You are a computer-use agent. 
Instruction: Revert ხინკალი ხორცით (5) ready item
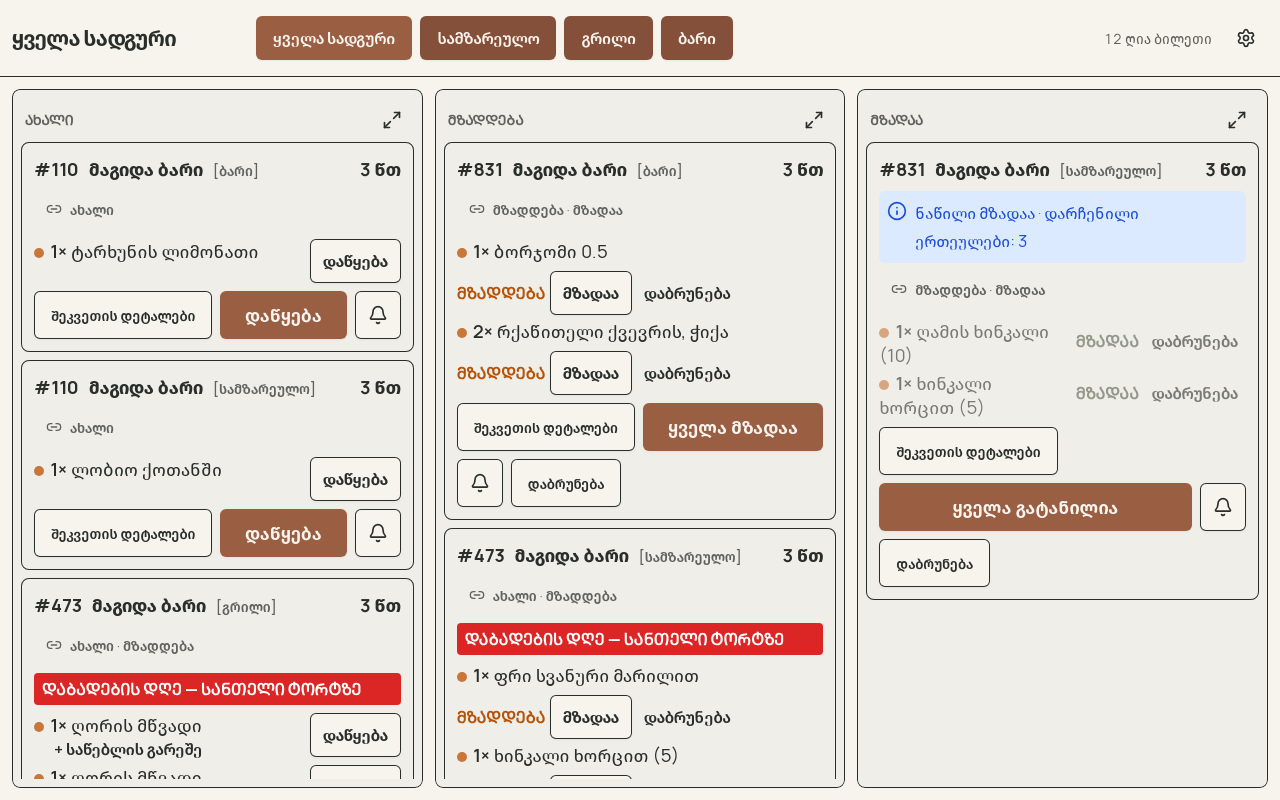pos(1195,394)
